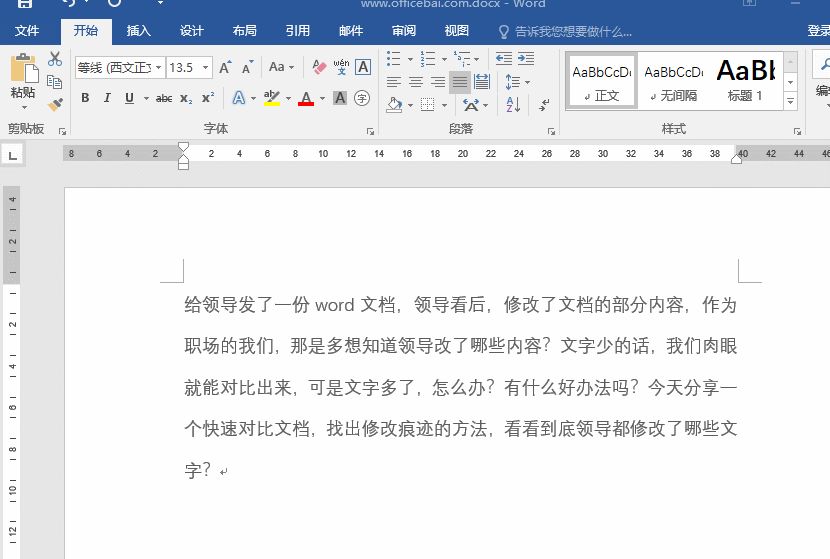Switch to 布局 Layout tab
The width and height of the screenshot is (830, 559).
[x=245, y=31]
